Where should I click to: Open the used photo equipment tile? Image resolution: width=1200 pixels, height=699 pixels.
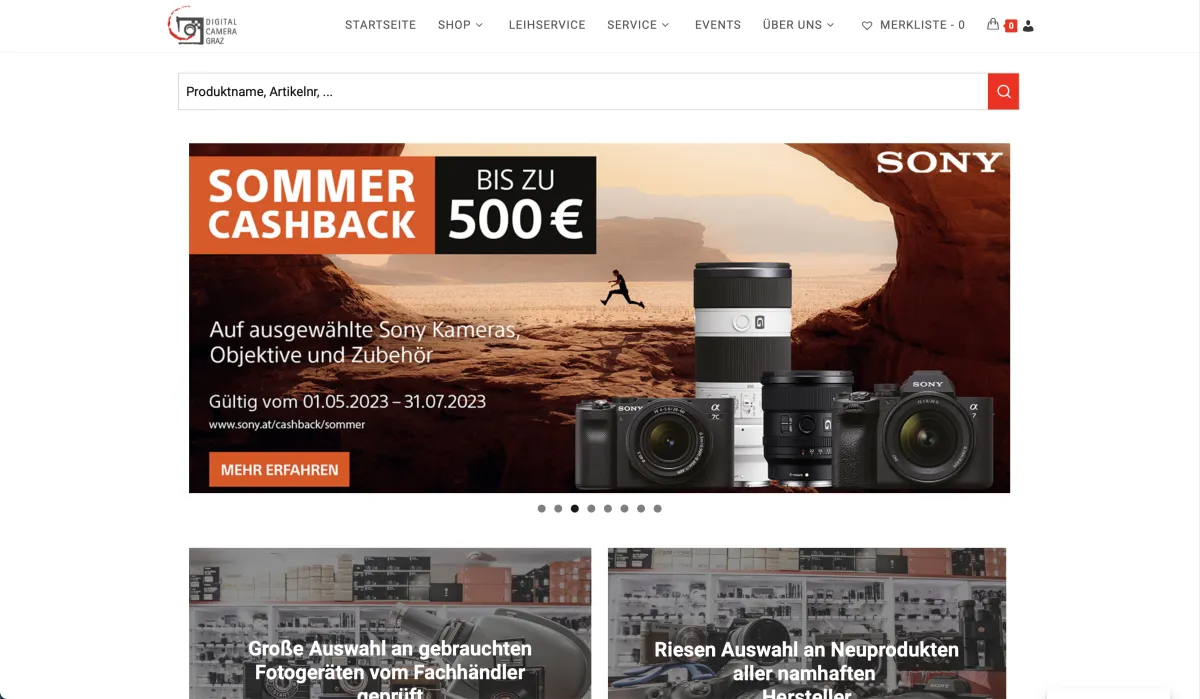point(390,623)
